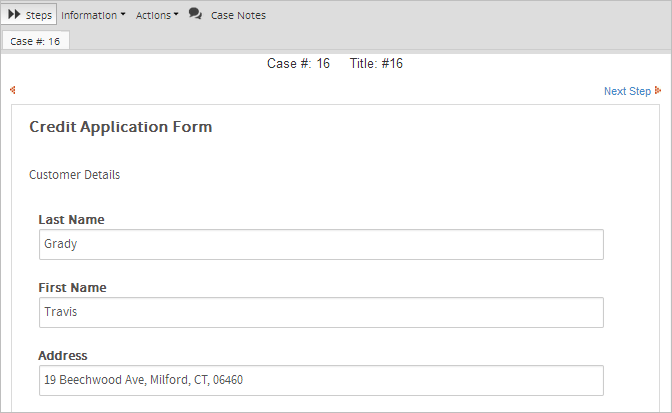
Task: Expand the Actions dropdown menu
Action: click(x=153, y=15)
